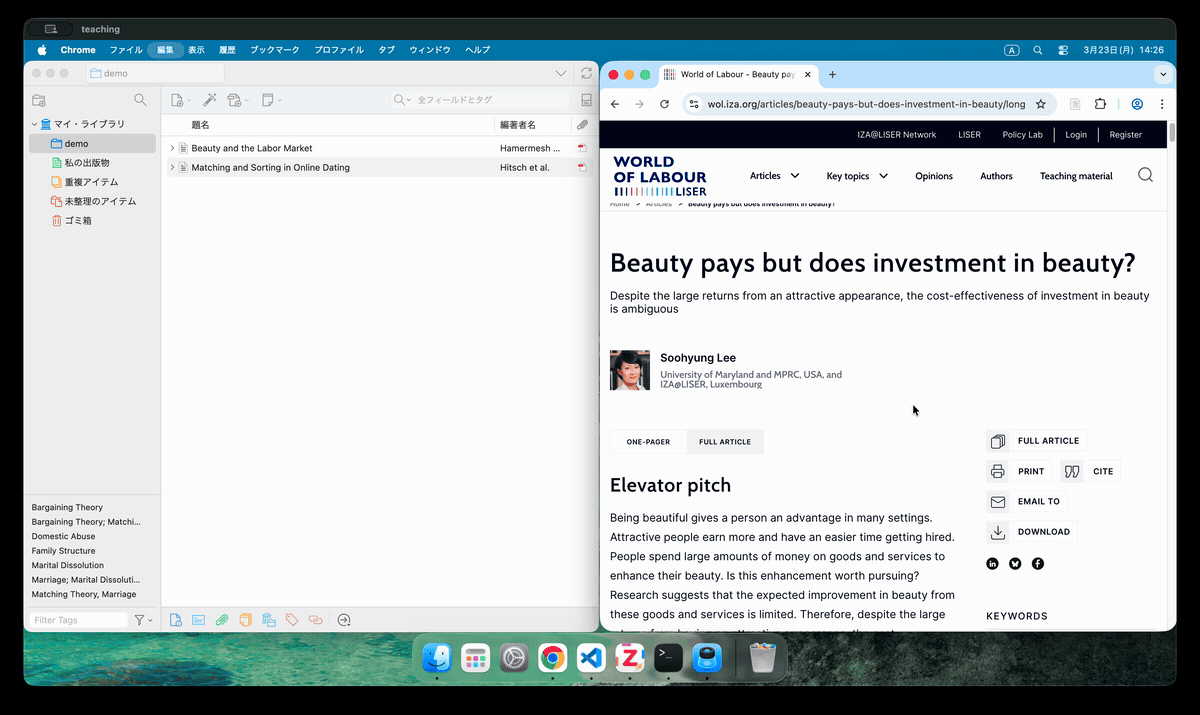The height and width of the screenshot is (715, 1200).
Task: Select the World of Labour browser tab
Action: [736, 75]
